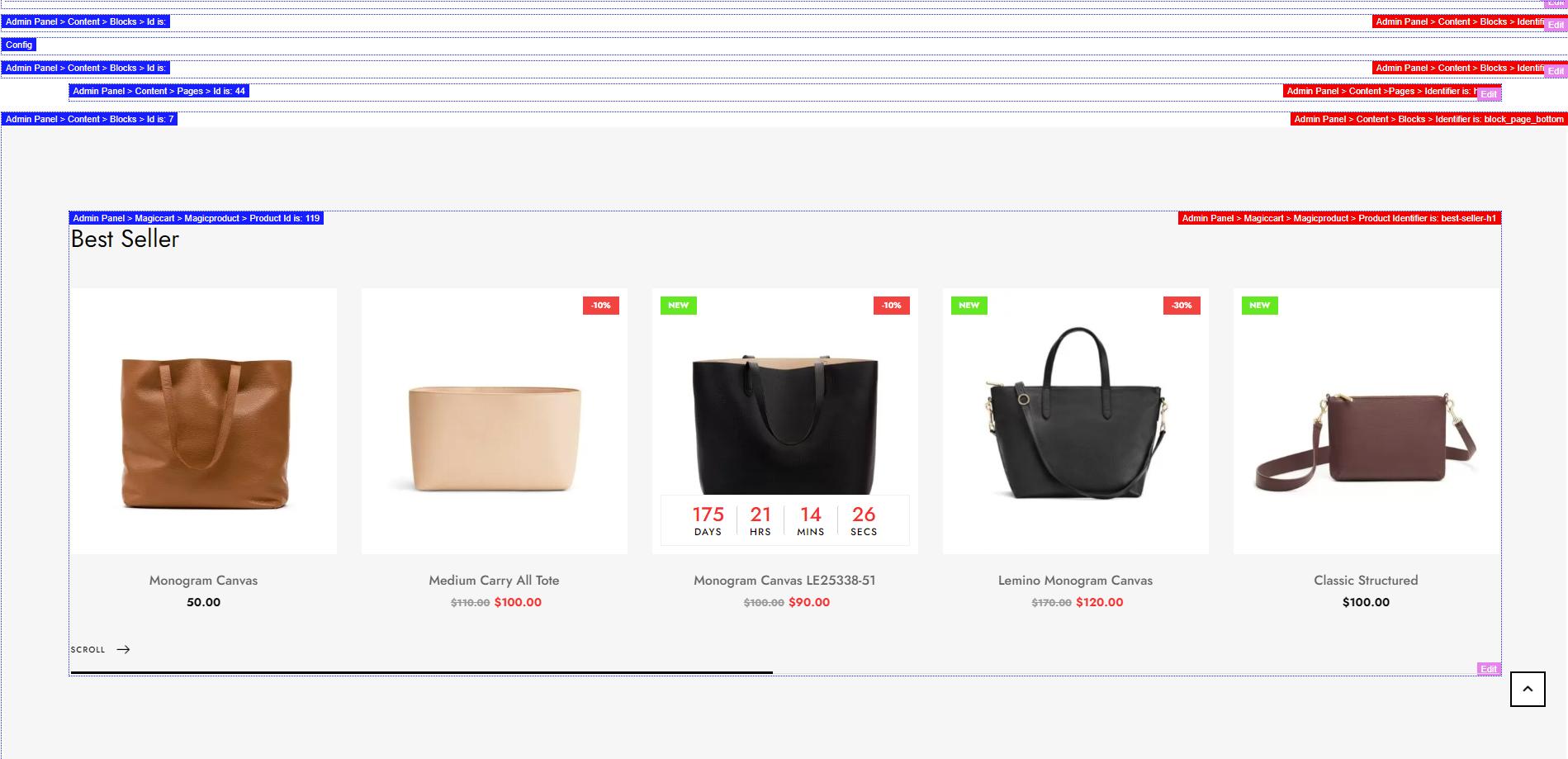Open the Monogram Canvas brown tote image

[x=204, y=421]
